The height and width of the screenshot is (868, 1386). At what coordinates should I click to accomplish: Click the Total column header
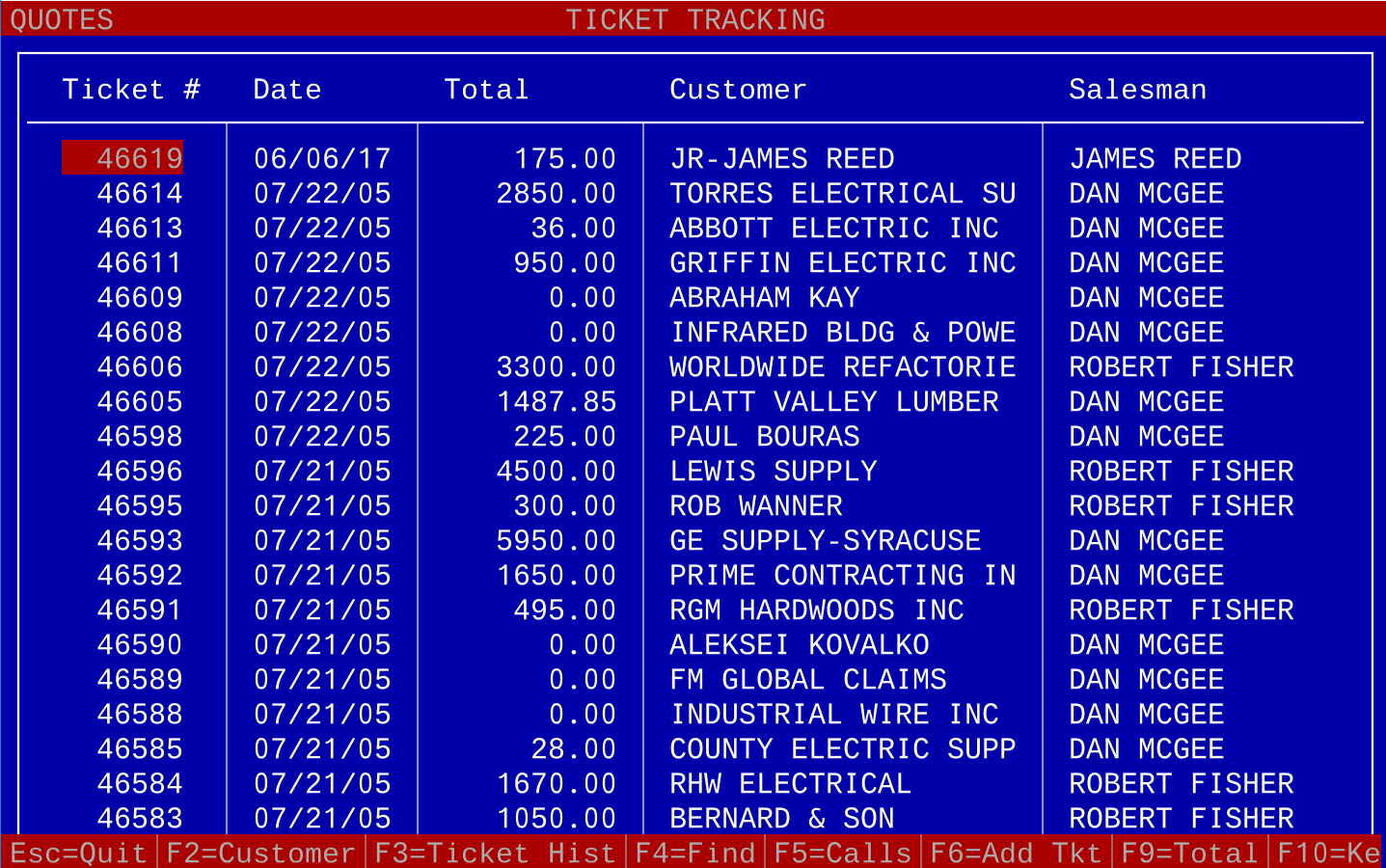pyautogui.click(x=486, y=90)
